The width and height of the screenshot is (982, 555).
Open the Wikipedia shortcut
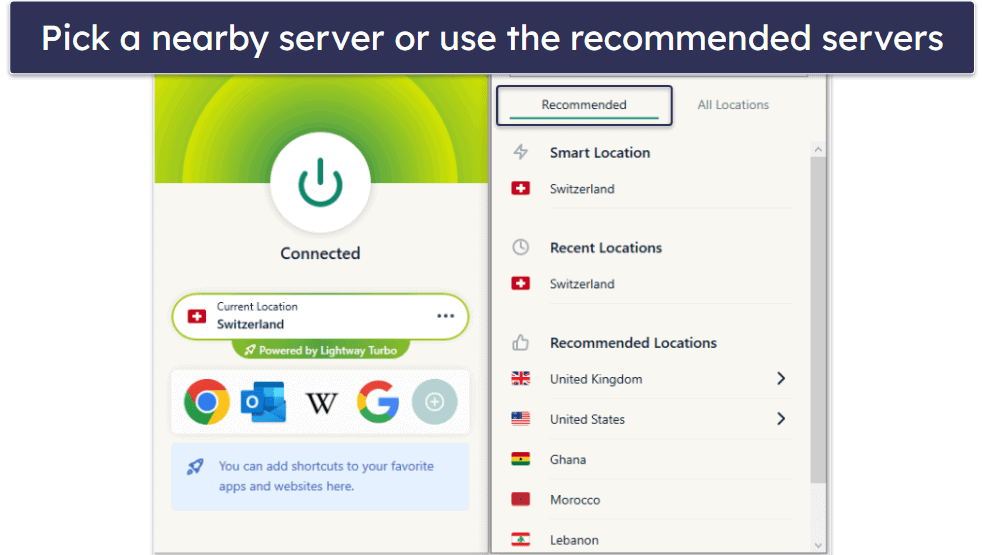point(321,403)
